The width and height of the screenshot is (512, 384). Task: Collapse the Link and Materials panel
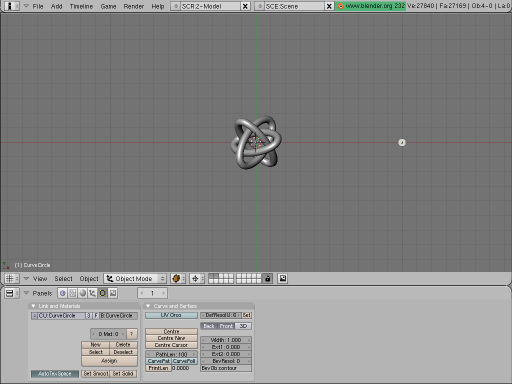33,306
